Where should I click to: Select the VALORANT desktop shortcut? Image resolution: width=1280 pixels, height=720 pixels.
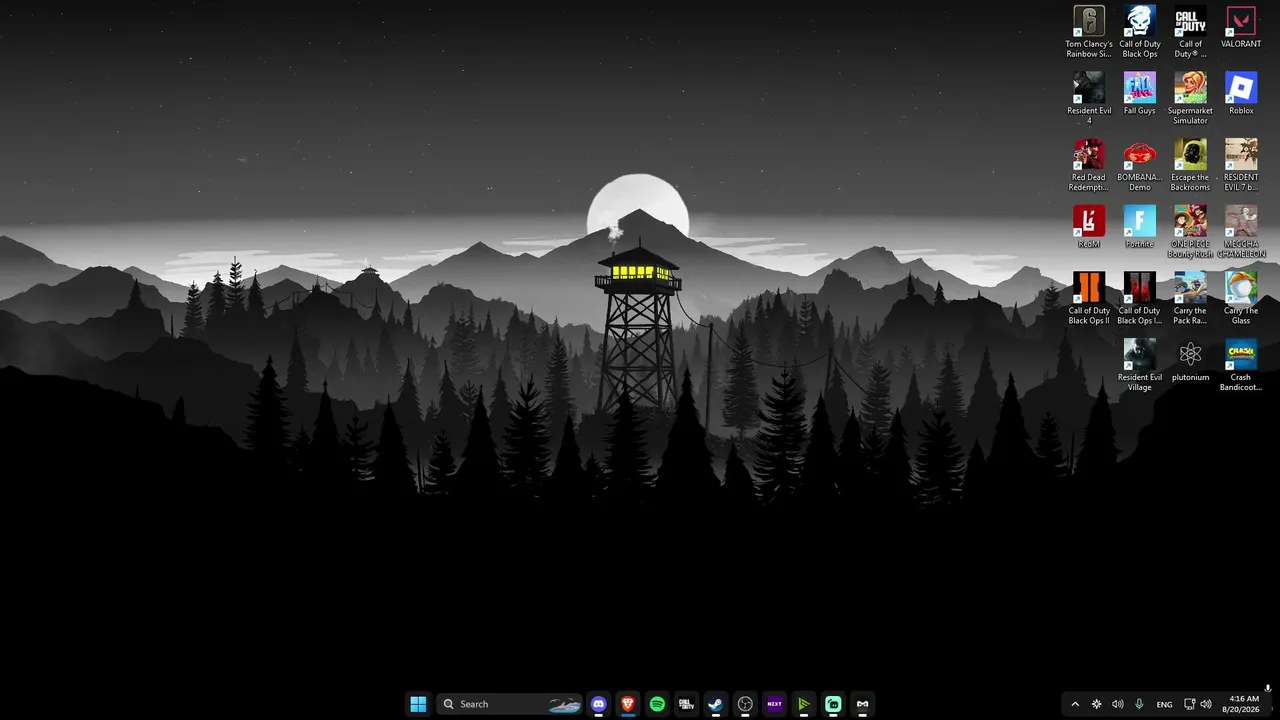(1241, 28)
